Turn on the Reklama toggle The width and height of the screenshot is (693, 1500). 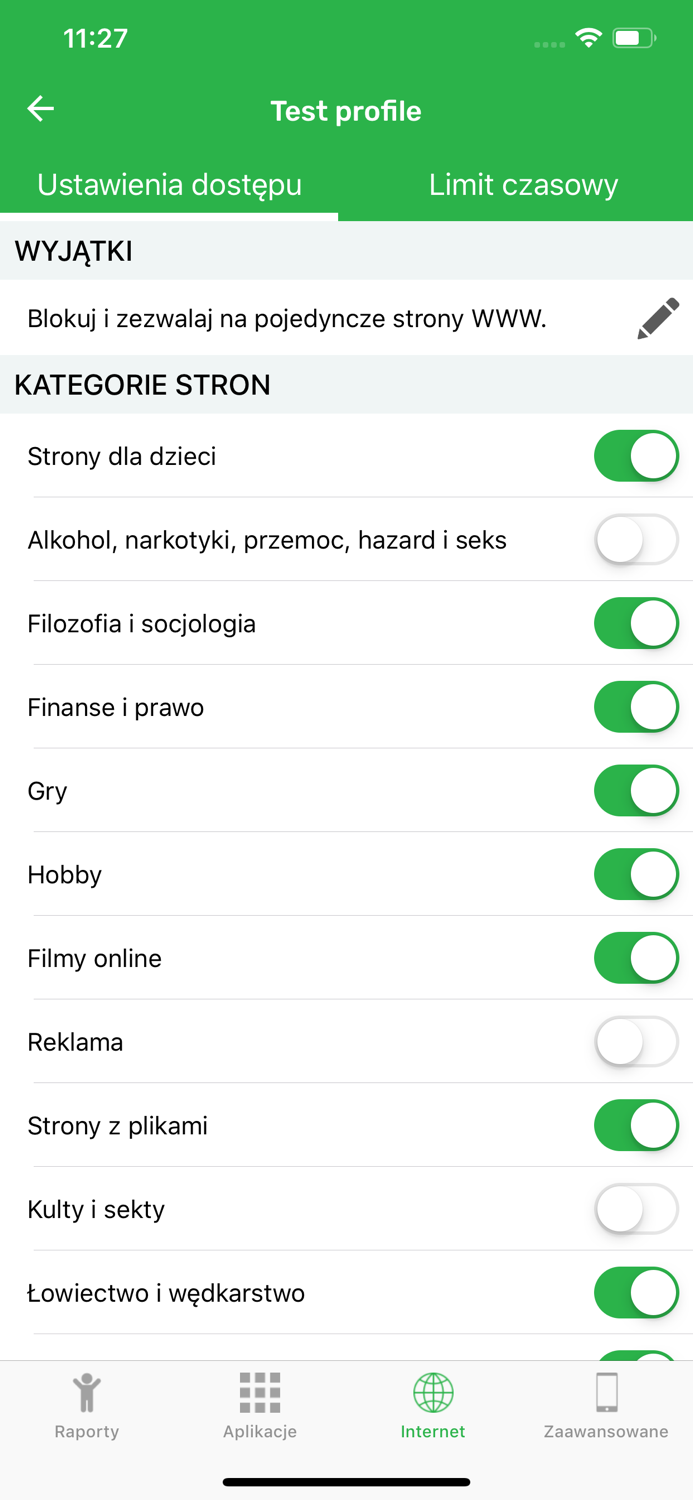pyautogui.click(x=637, y=1041)
